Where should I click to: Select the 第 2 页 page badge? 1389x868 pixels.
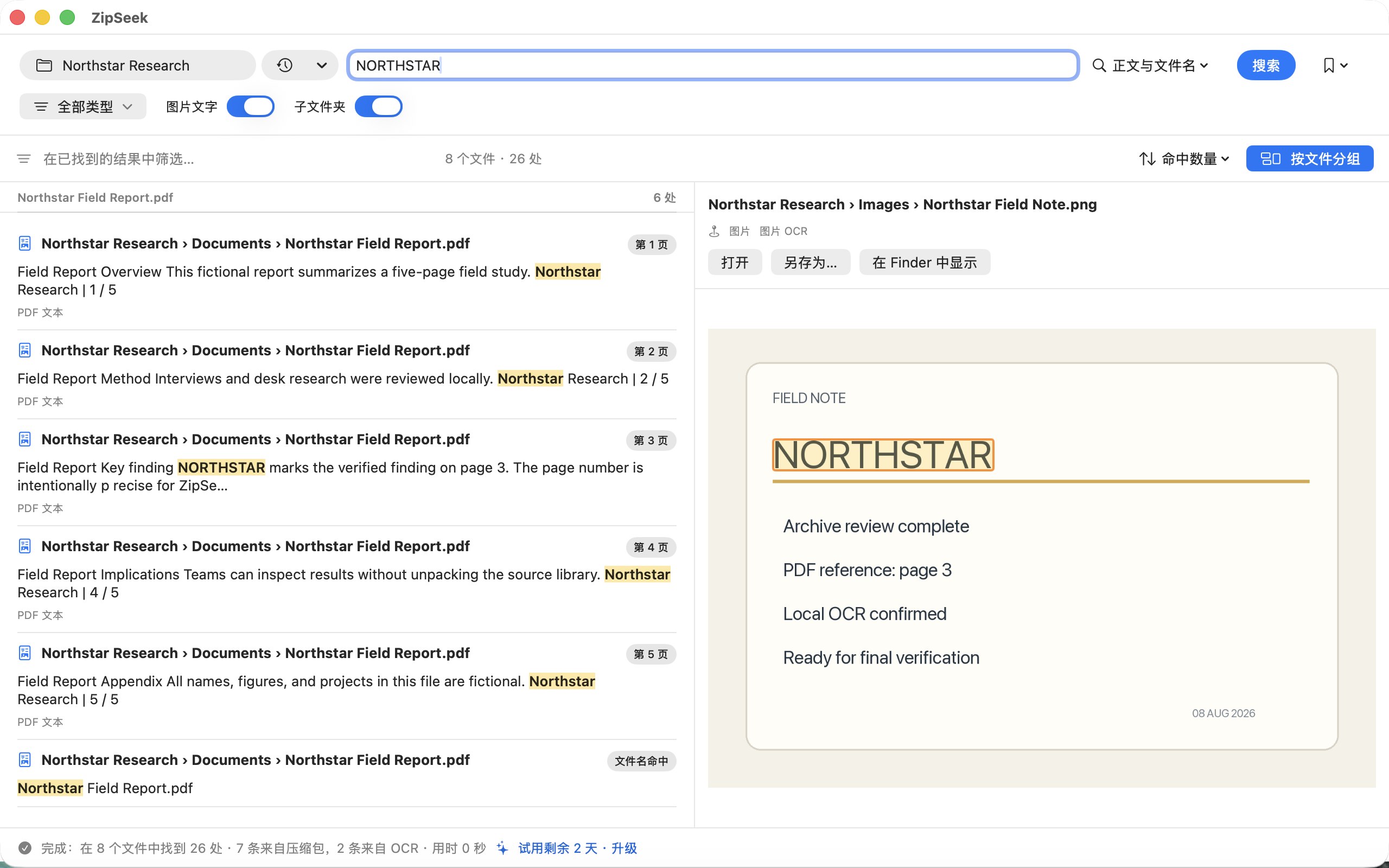[x=651, y=352]
